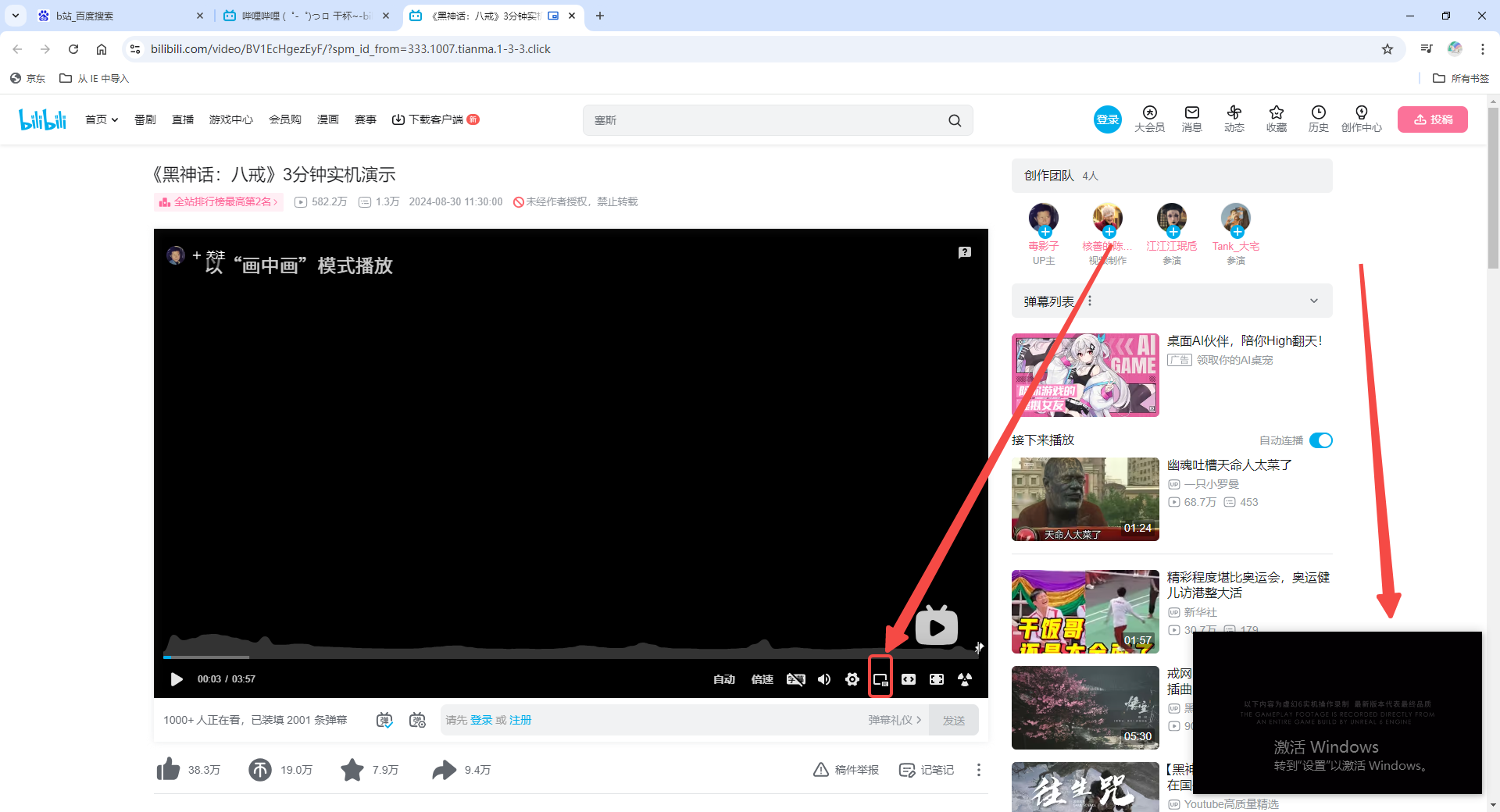Follow Tank_大宅 via plus badge
The image size is (1500, 812).
[1237, 232]
